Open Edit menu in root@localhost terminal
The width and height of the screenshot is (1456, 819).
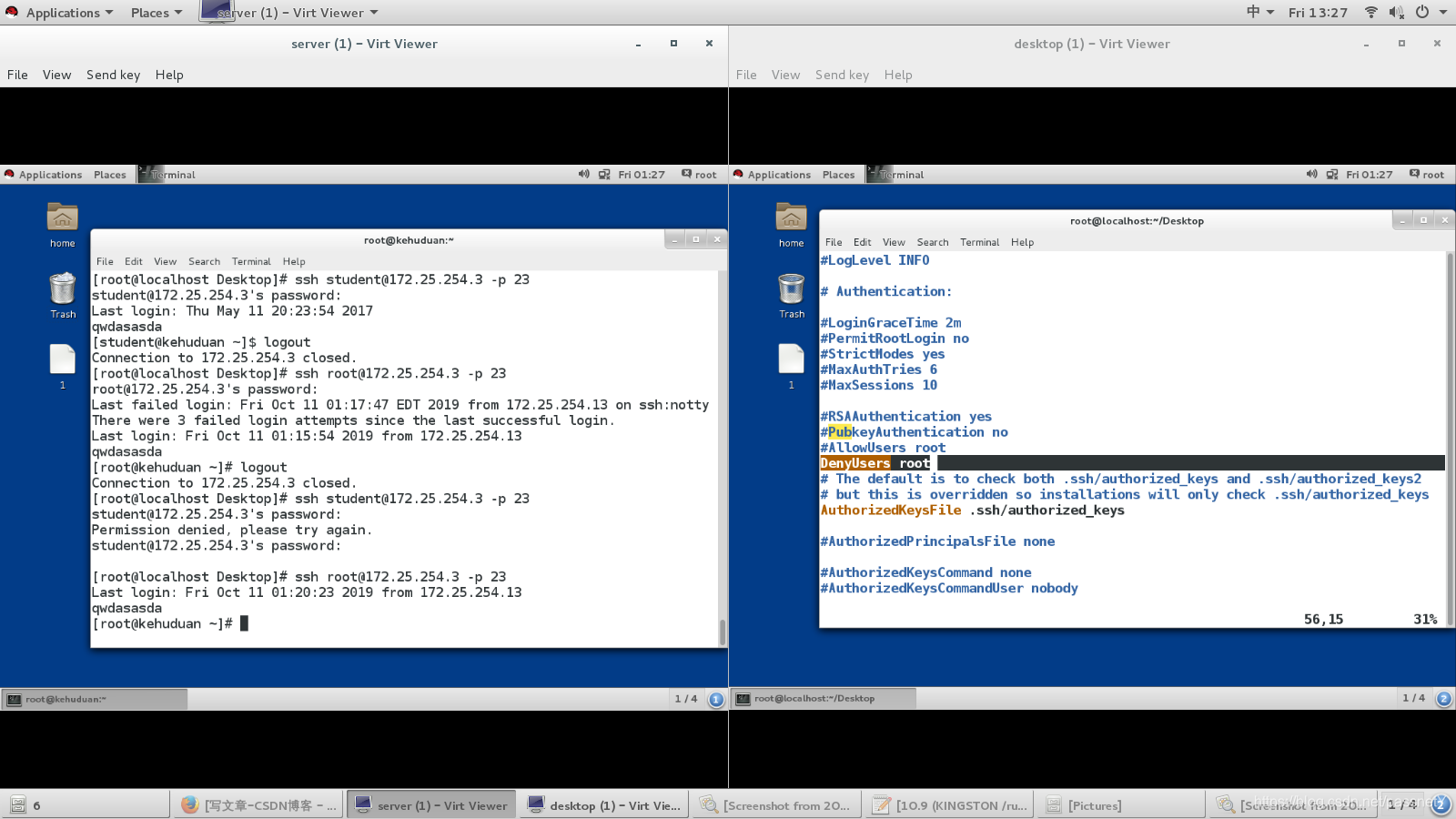point(862,242)
